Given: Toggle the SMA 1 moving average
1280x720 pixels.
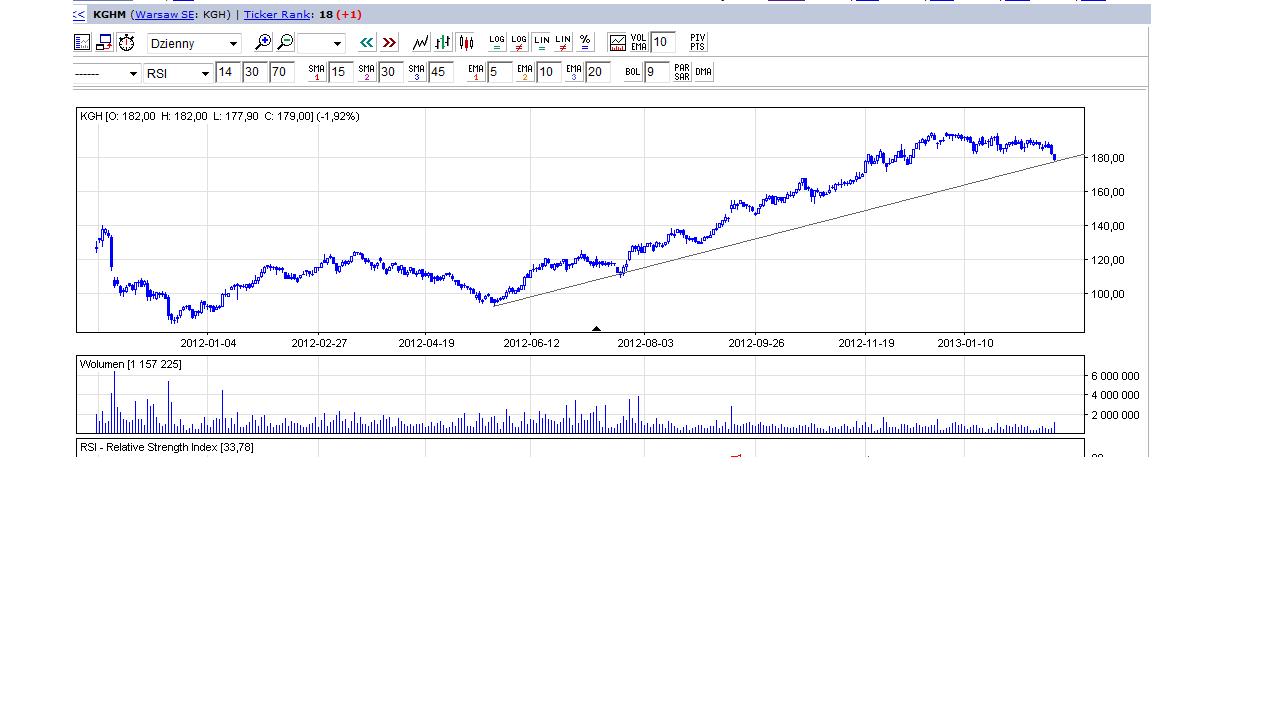Looking at the screenshot, I should coord(316,72).
